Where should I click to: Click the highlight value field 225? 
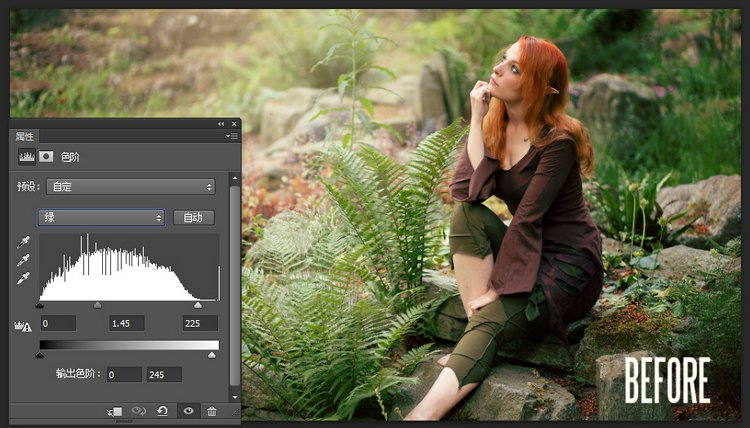[200, 323]
